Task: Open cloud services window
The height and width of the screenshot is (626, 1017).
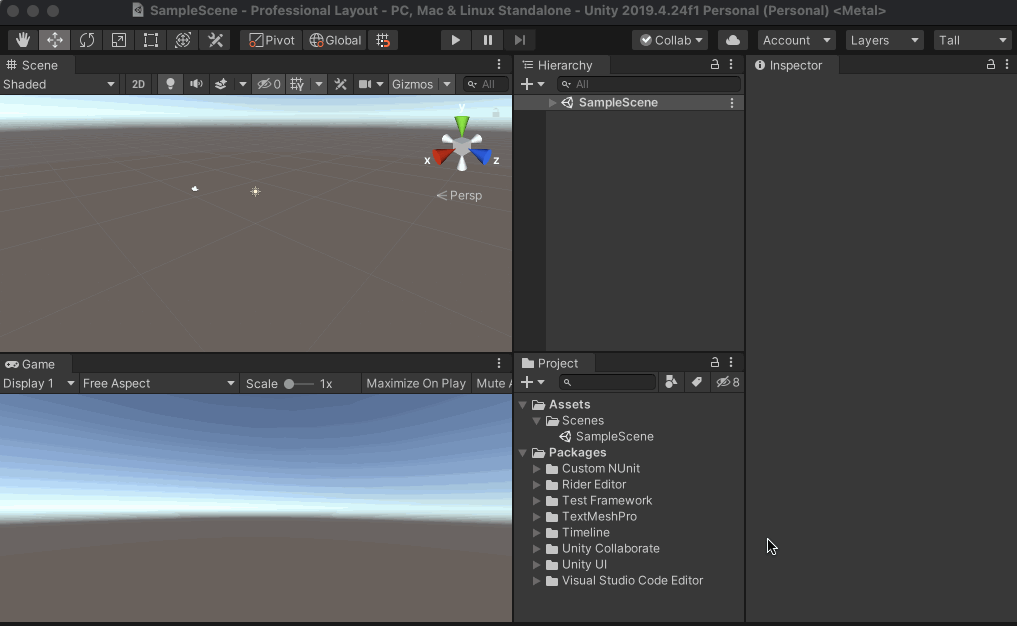Action: pyautogui.click(x=733, y=40)
